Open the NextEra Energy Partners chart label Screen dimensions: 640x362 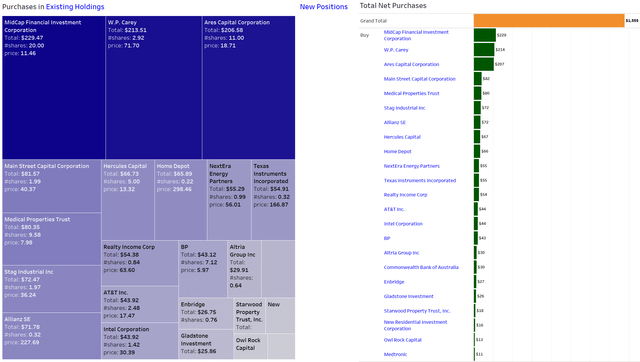tap(411, 166)
